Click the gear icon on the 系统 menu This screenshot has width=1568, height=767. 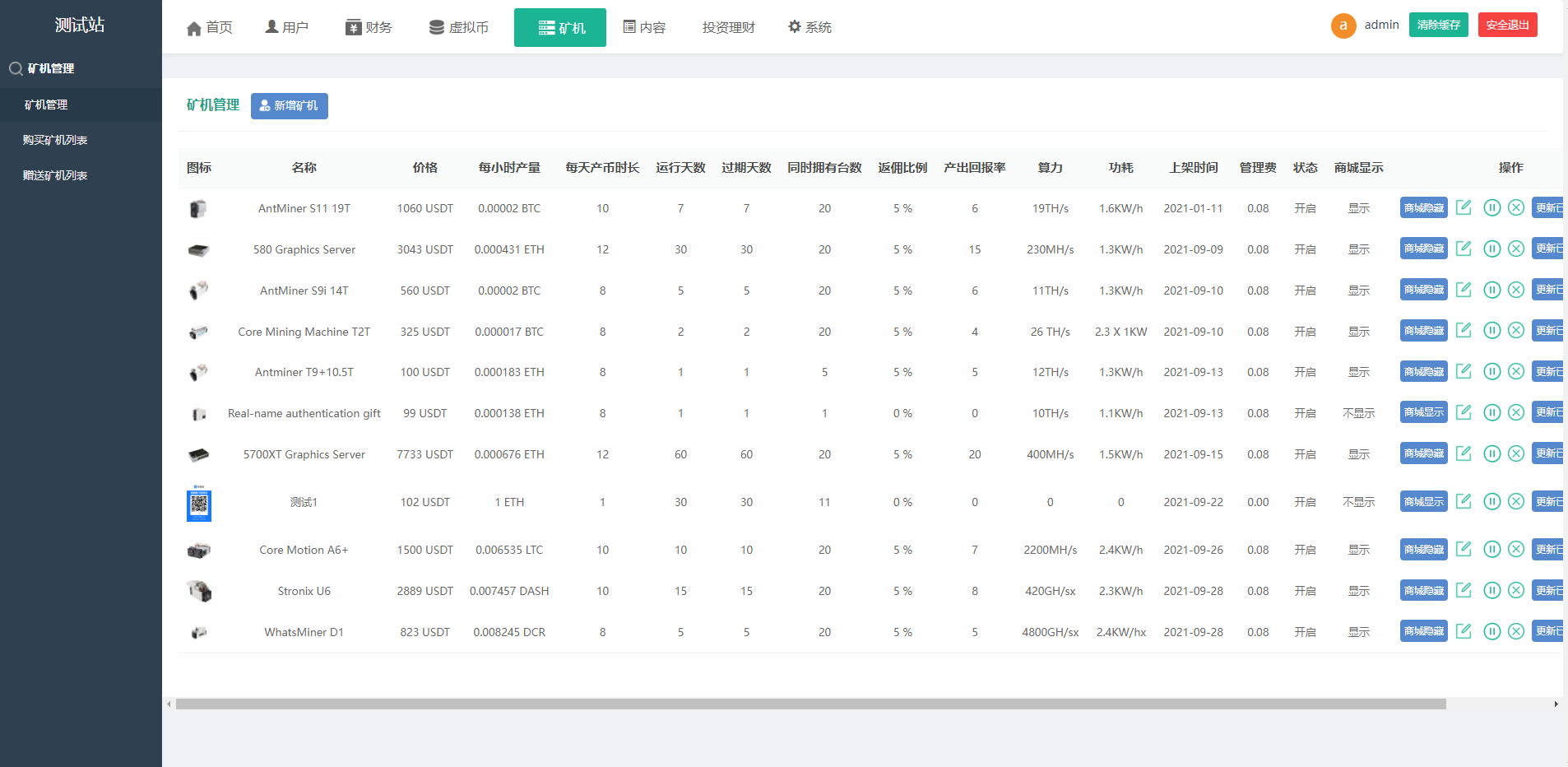pos(793,26)
